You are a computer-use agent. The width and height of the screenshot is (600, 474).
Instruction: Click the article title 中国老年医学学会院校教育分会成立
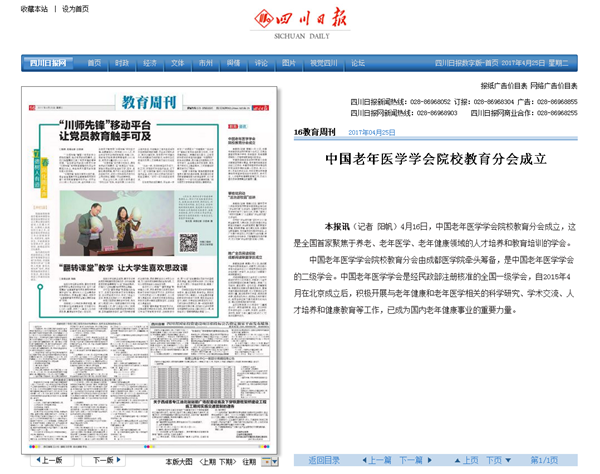point(436,159)
